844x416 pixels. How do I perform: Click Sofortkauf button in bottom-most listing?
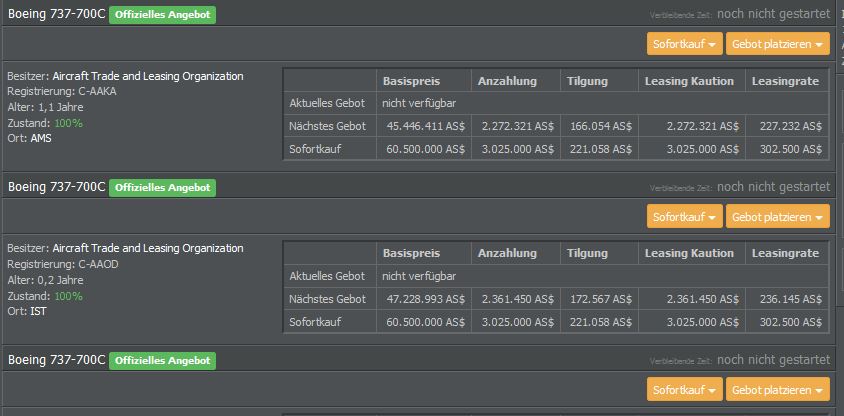tap(684, 389)
